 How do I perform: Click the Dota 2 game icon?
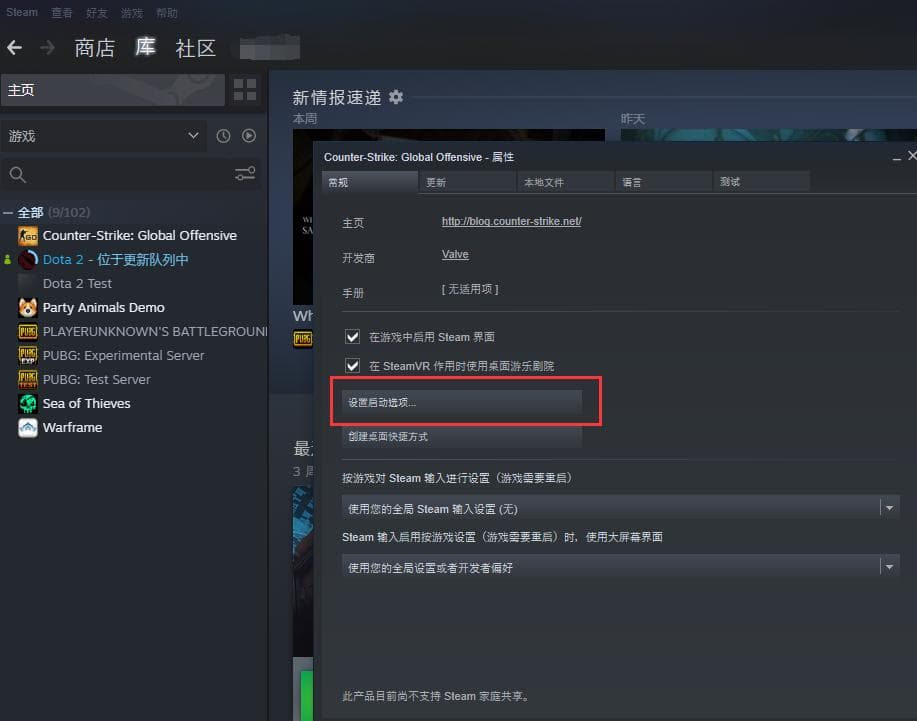click(x=27, y=260)
